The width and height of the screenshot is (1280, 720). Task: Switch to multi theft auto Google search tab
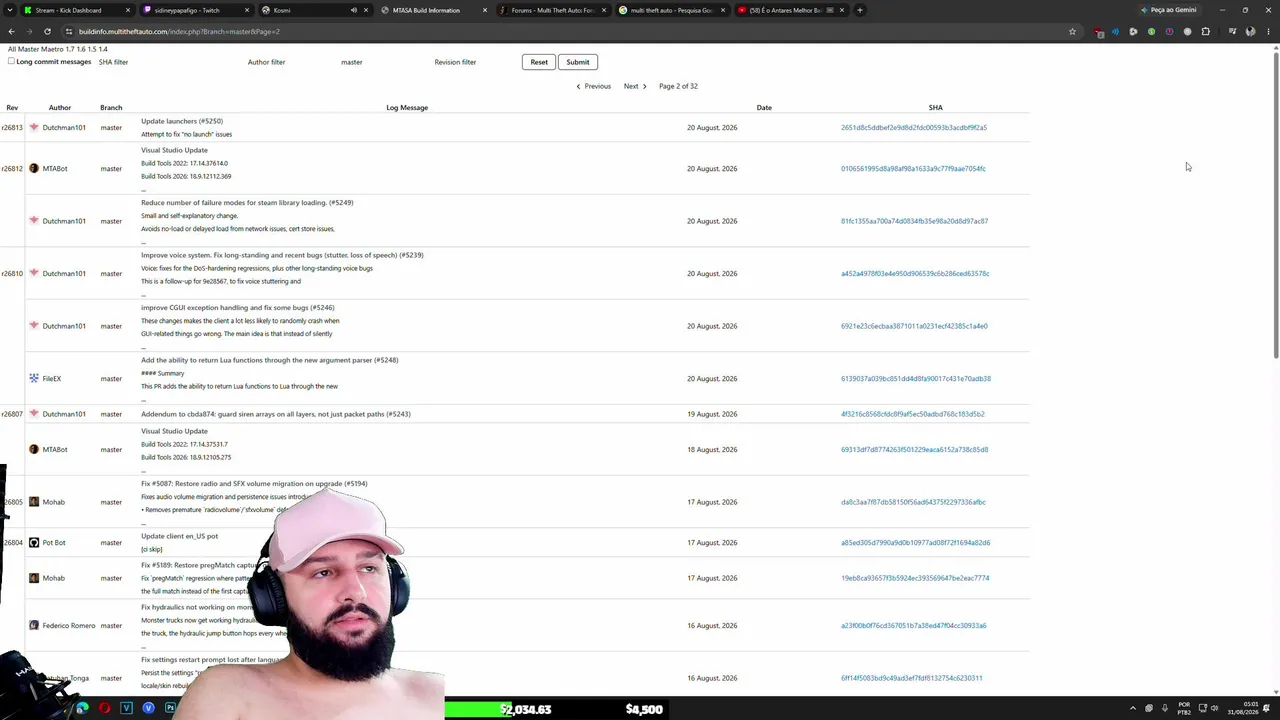click(671, 10)
